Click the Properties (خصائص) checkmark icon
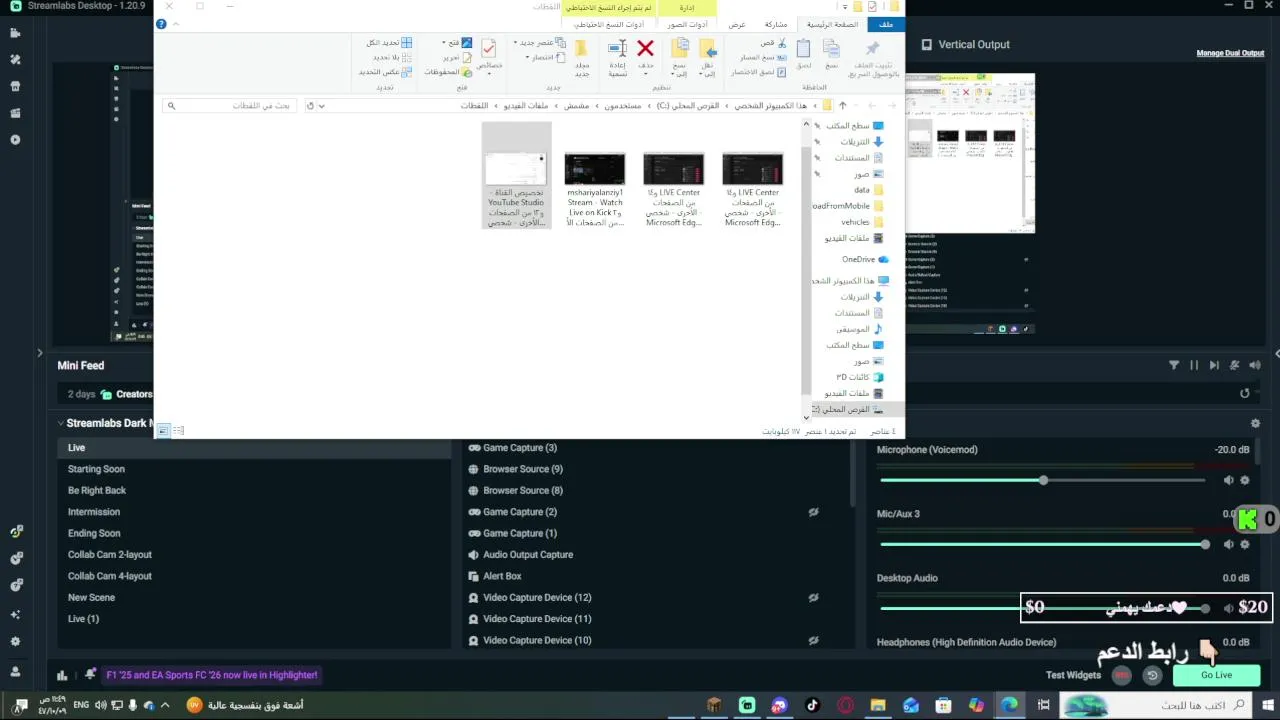 tap(489, 48)
